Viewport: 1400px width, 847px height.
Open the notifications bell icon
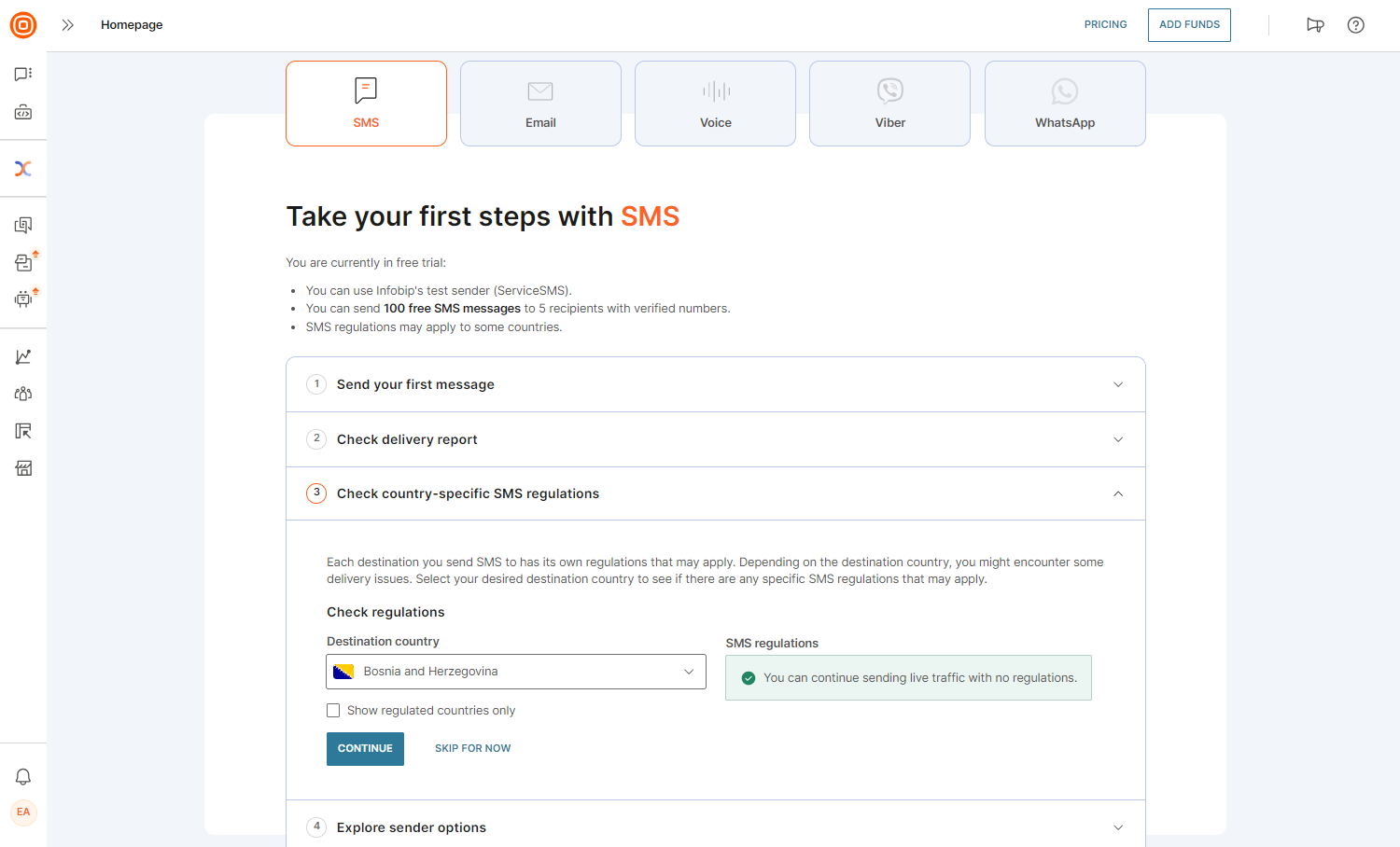[x=23, y=776]
